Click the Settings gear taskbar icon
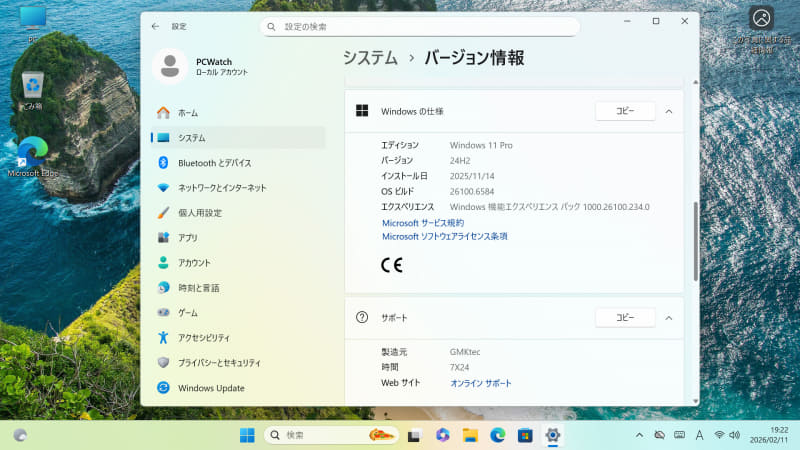 (x=553, y=435)
